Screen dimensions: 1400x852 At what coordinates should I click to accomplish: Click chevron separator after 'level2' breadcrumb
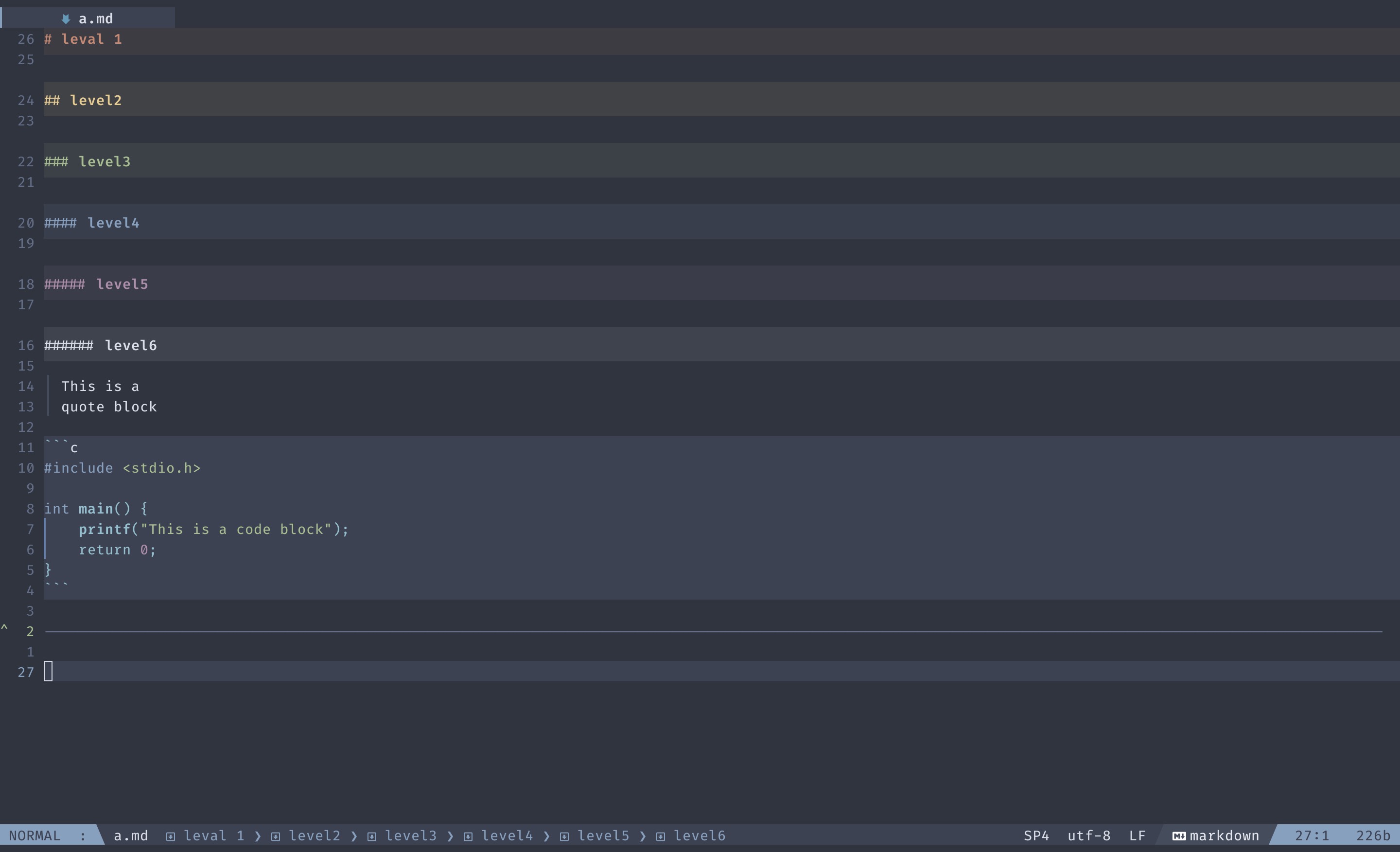click(x=354, y=836)
